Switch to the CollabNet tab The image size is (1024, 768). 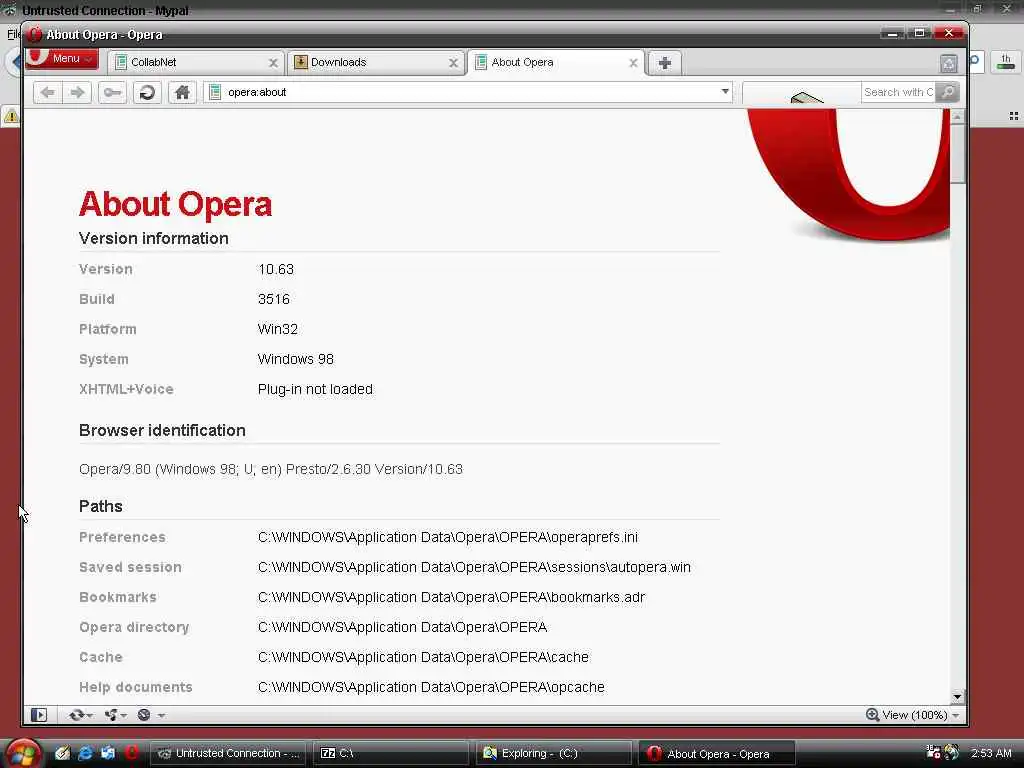tap(194, 63)
